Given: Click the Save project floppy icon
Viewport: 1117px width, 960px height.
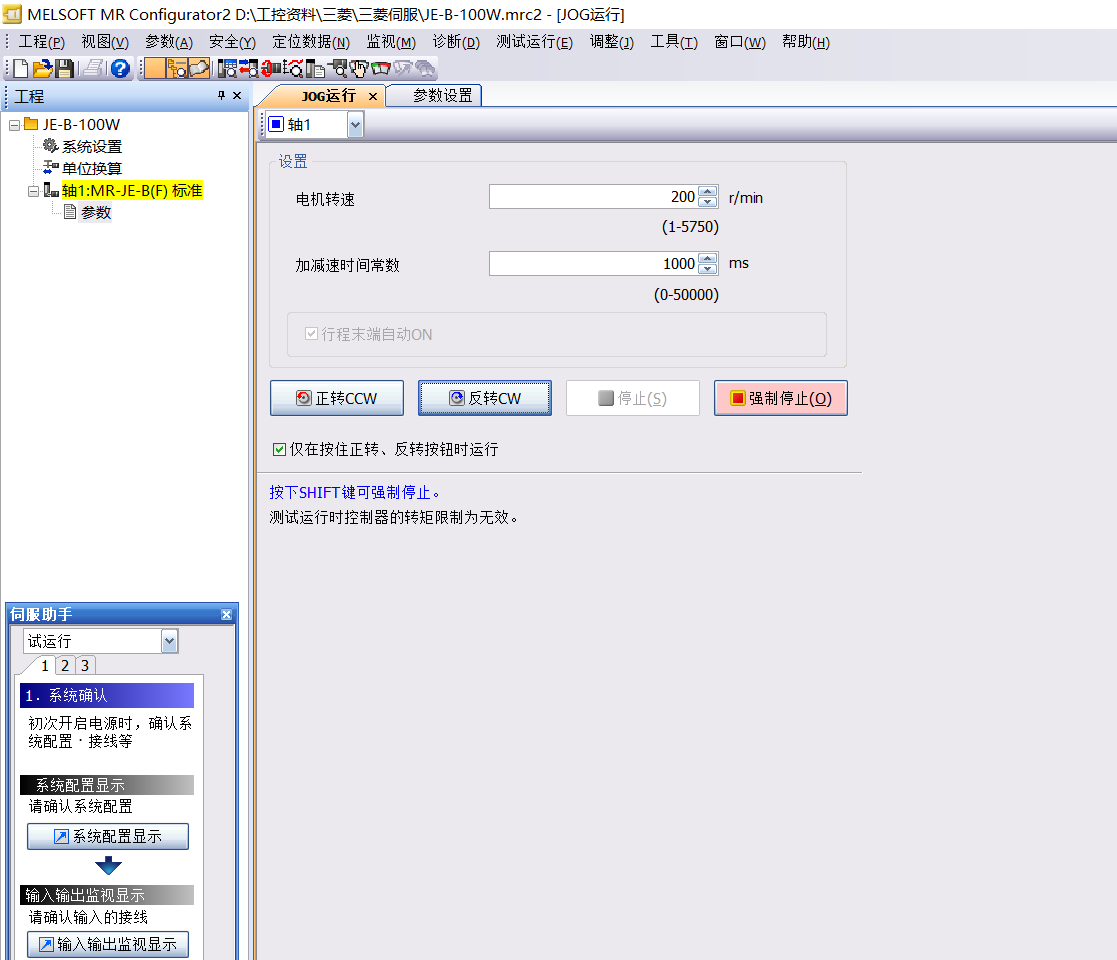Looking at the screenshot, I should (64, 69).
